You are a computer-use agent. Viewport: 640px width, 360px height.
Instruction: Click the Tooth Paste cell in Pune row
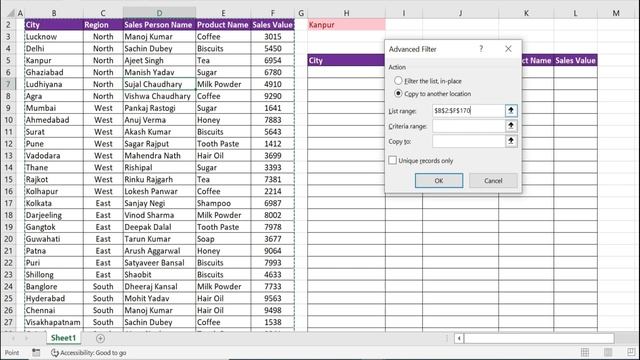point(223,144)
